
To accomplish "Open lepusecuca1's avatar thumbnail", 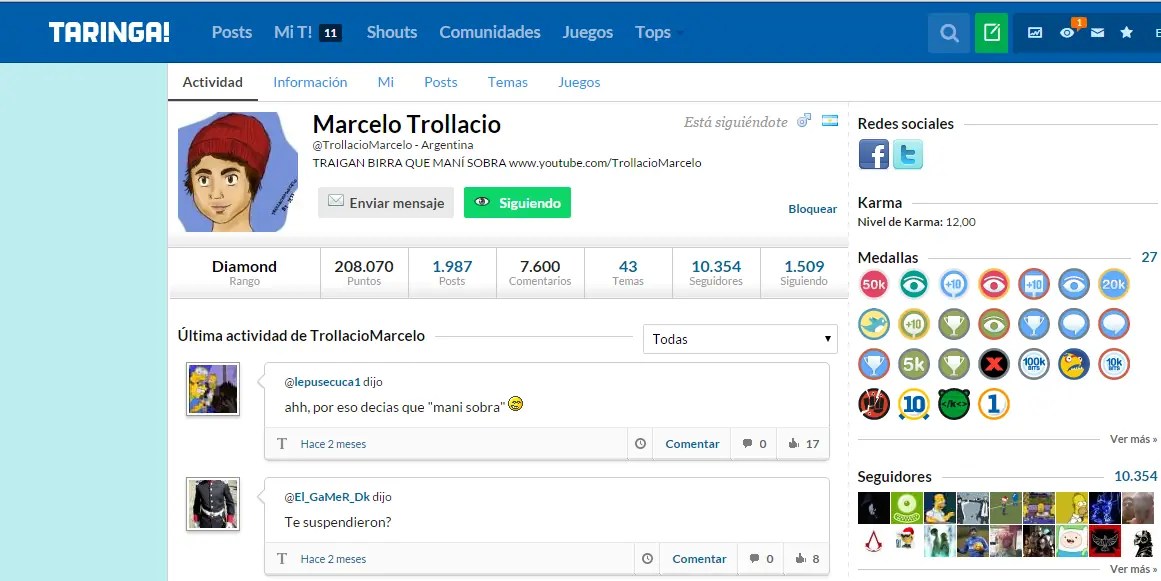I will (213, 389).
